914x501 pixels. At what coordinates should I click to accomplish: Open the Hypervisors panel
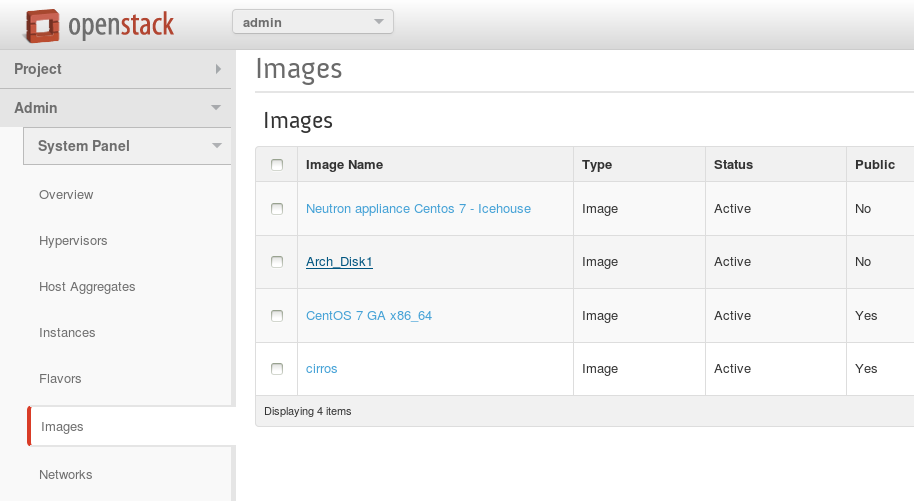[73, 241]
